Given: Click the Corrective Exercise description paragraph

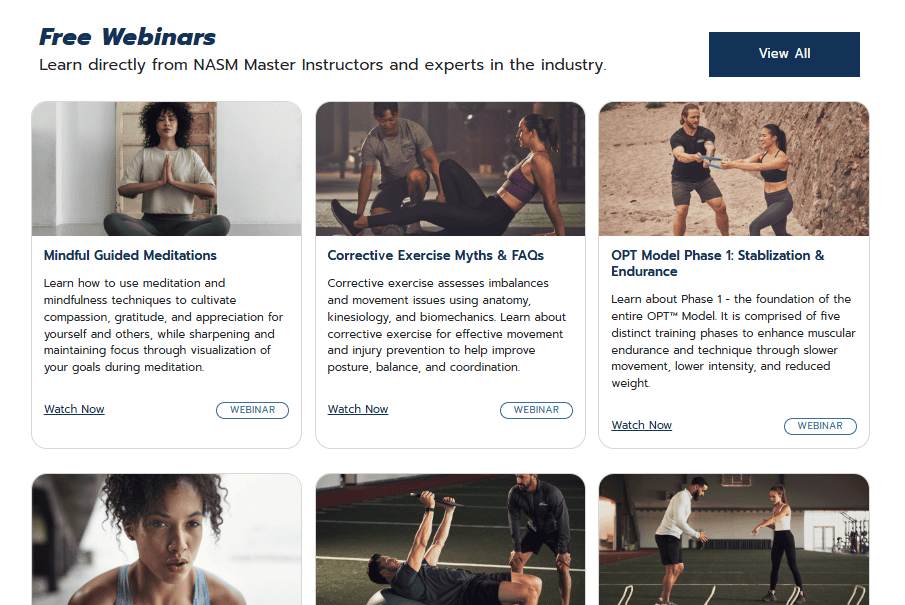Looking at the screenshot, I should click(x=447, y=325).
